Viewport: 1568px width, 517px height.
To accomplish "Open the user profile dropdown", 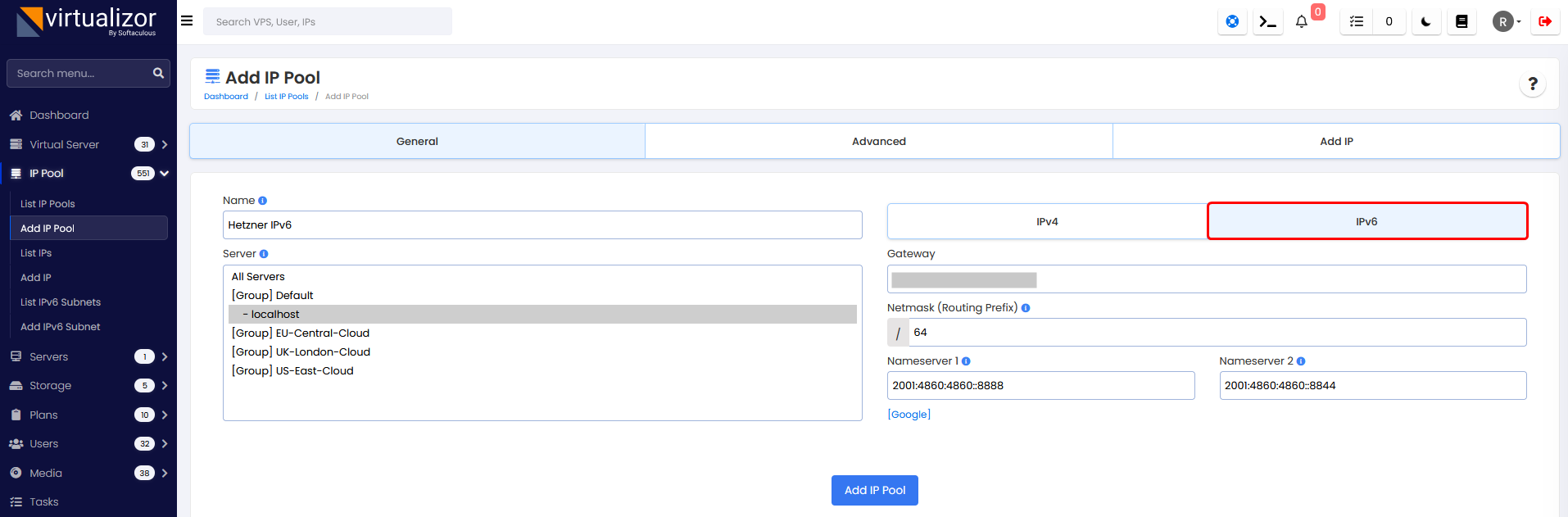I will tap(1507, 22).
